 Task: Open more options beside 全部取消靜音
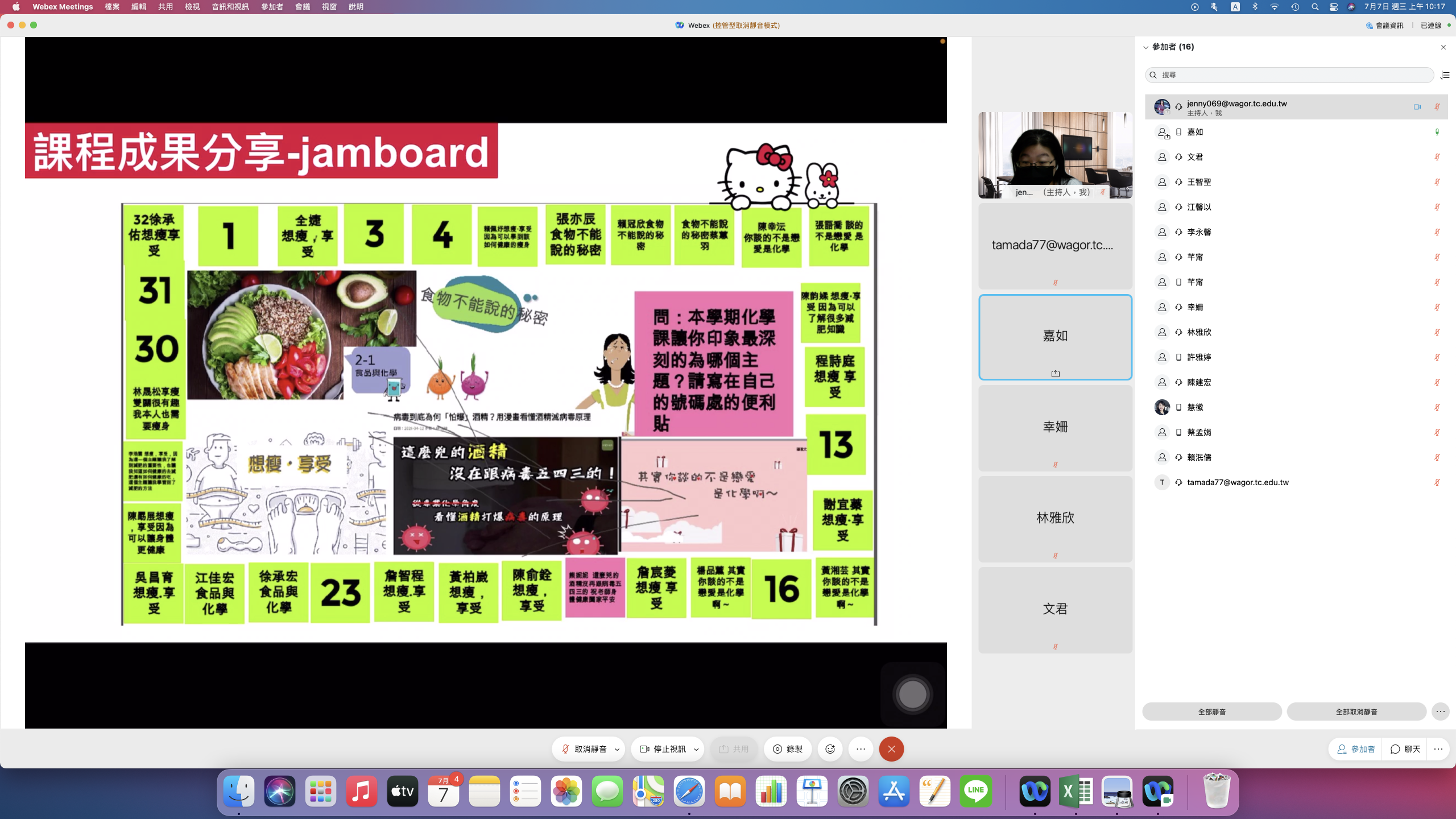click(x=1440, y=712)
